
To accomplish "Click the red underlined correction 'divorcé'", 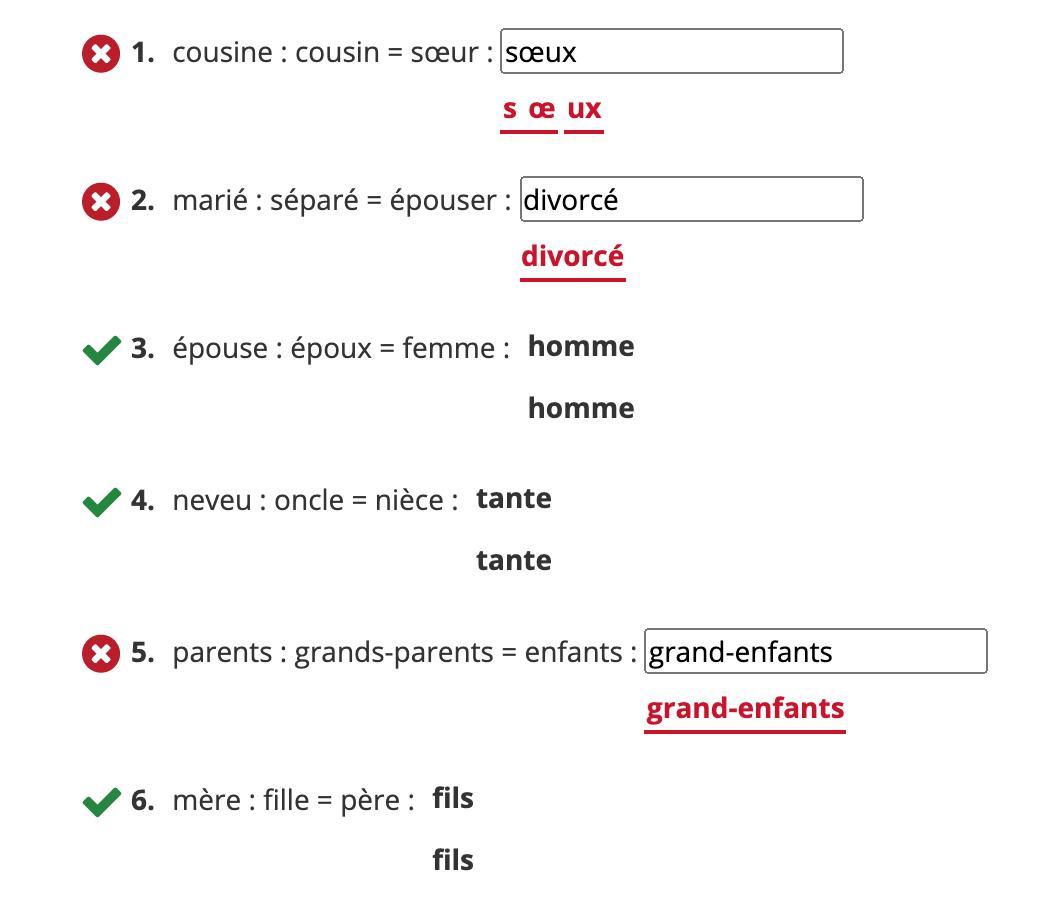I will (x=573, y=257).
